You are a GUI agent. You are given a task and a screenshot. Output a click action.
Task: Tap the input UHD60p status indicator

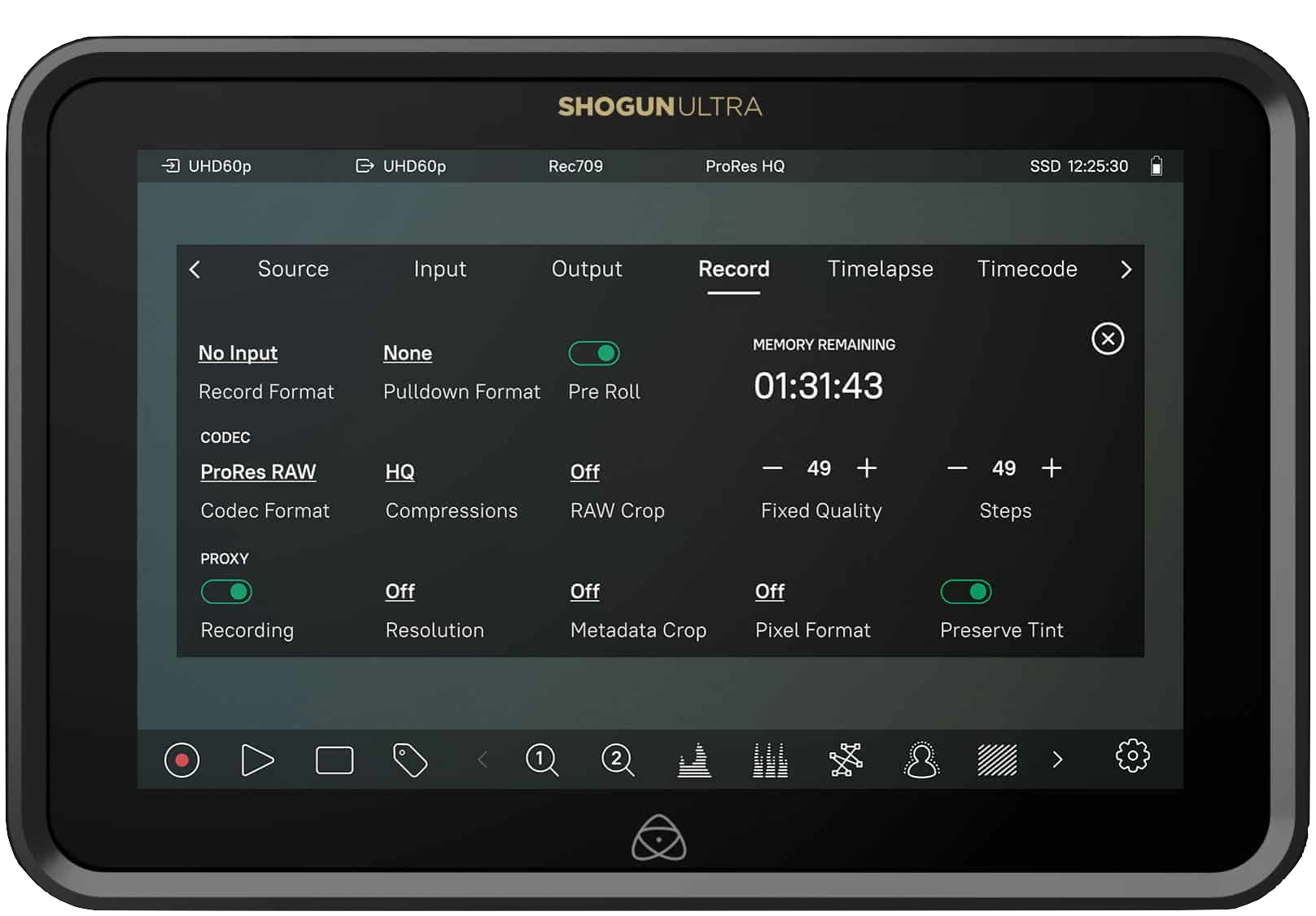(207, 166)
